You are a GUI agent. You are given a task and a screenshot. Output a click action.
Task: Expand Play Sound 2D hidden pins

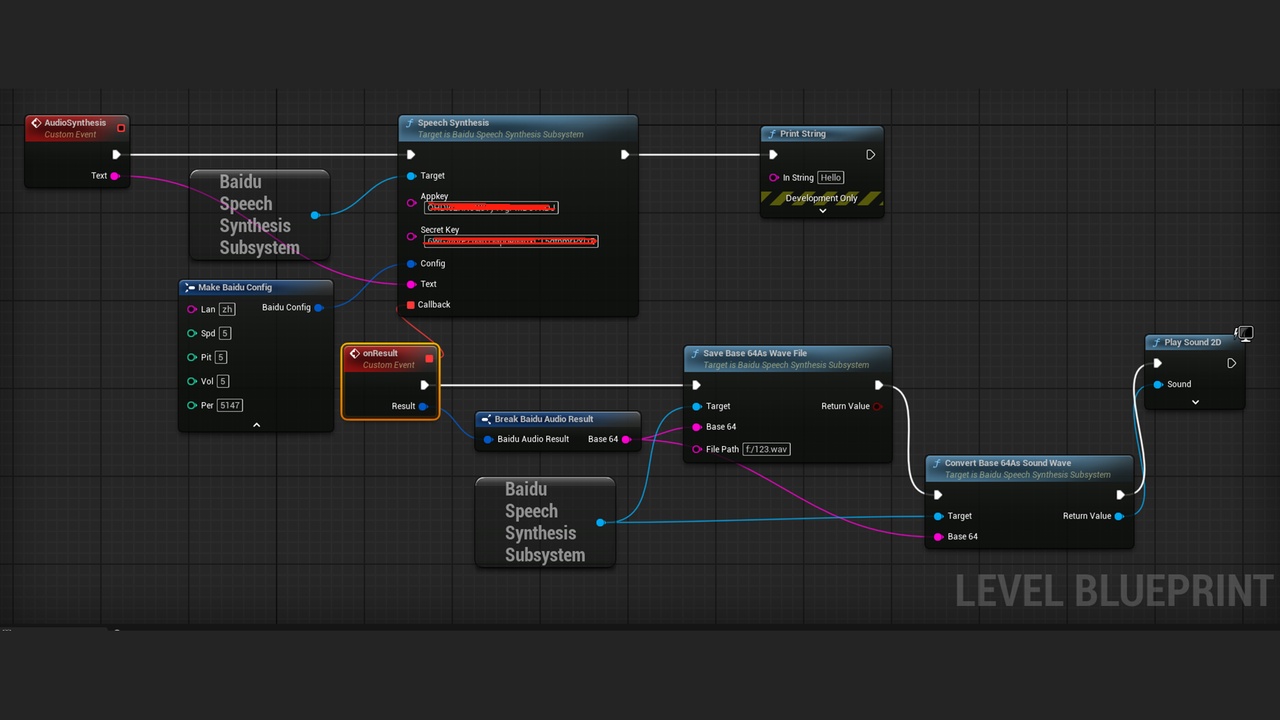(1195, 402)
